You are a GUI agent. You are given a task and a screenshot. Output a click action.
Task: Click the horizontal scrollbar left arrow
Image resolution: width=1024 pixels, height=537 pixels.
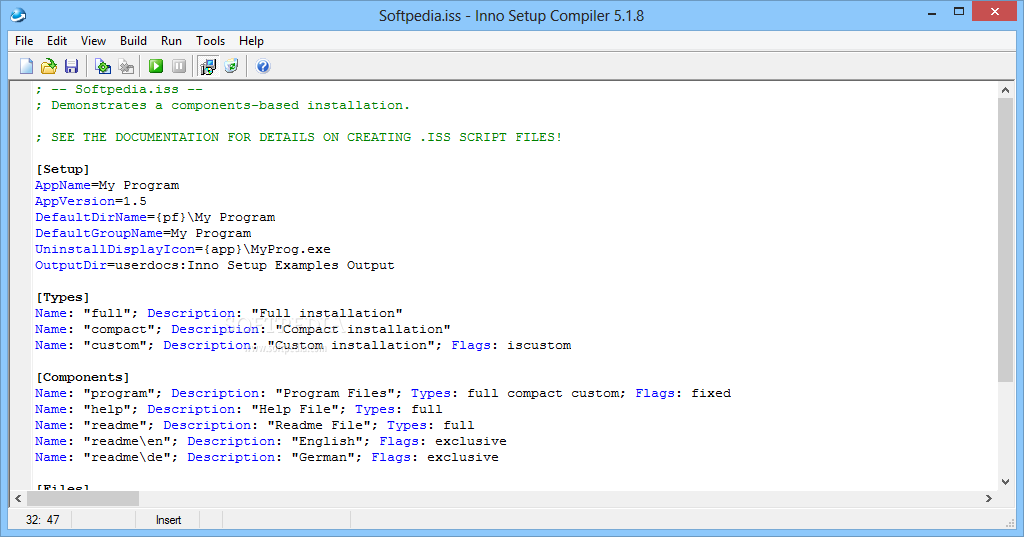click(18, 498)
